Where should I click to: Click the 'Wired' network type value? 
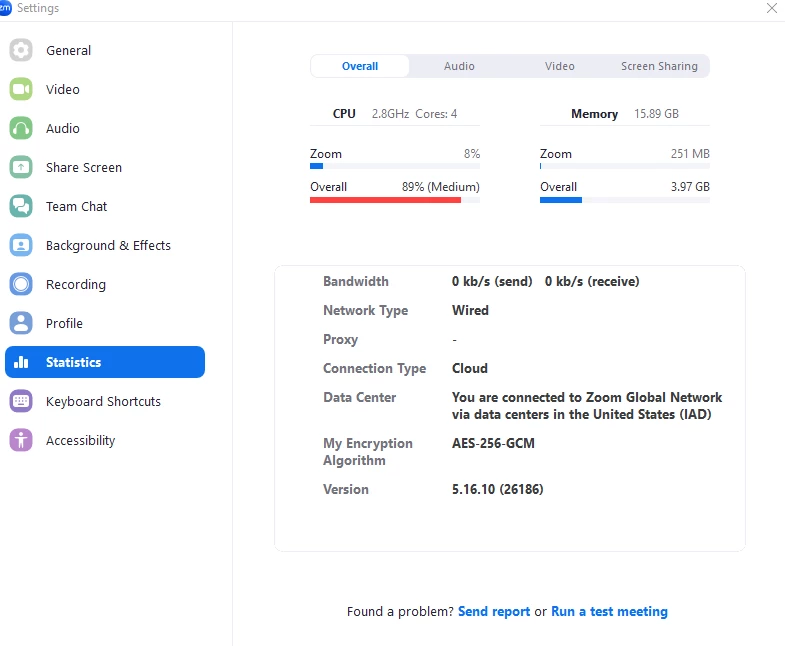click(x=470, y=310)
